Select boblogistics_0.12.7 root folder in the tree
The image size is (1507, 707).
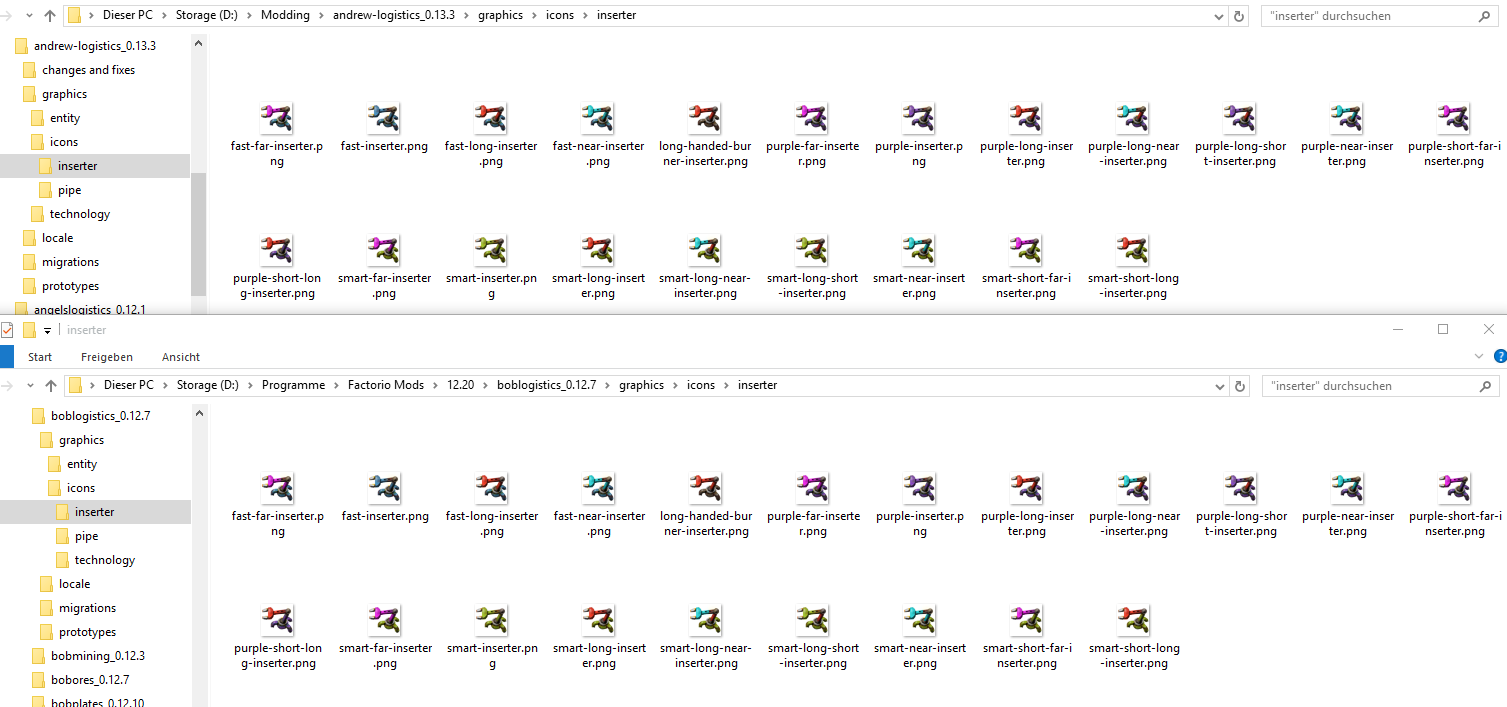[x=100, y=416]
